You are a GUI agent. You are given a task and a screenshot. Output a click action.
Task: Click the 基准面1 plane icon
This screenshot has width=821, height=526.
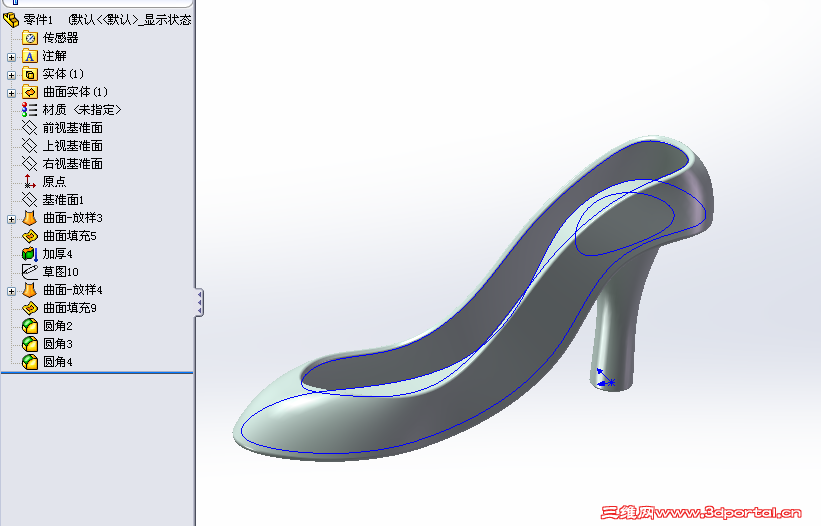pyautogui.click(x=30, y=200)
